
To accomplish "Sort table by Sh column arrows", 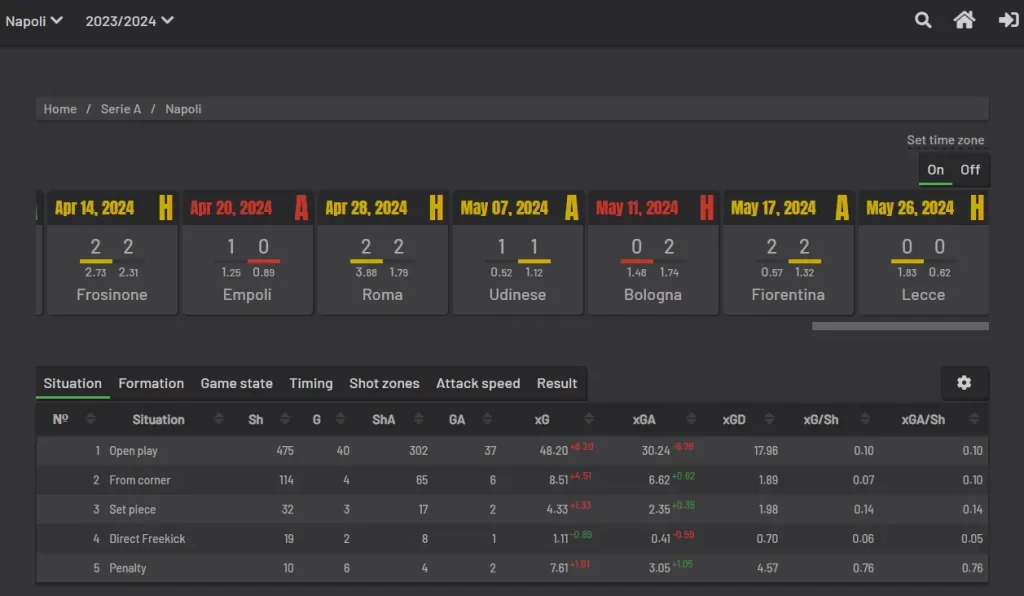I will click(285, 420).
